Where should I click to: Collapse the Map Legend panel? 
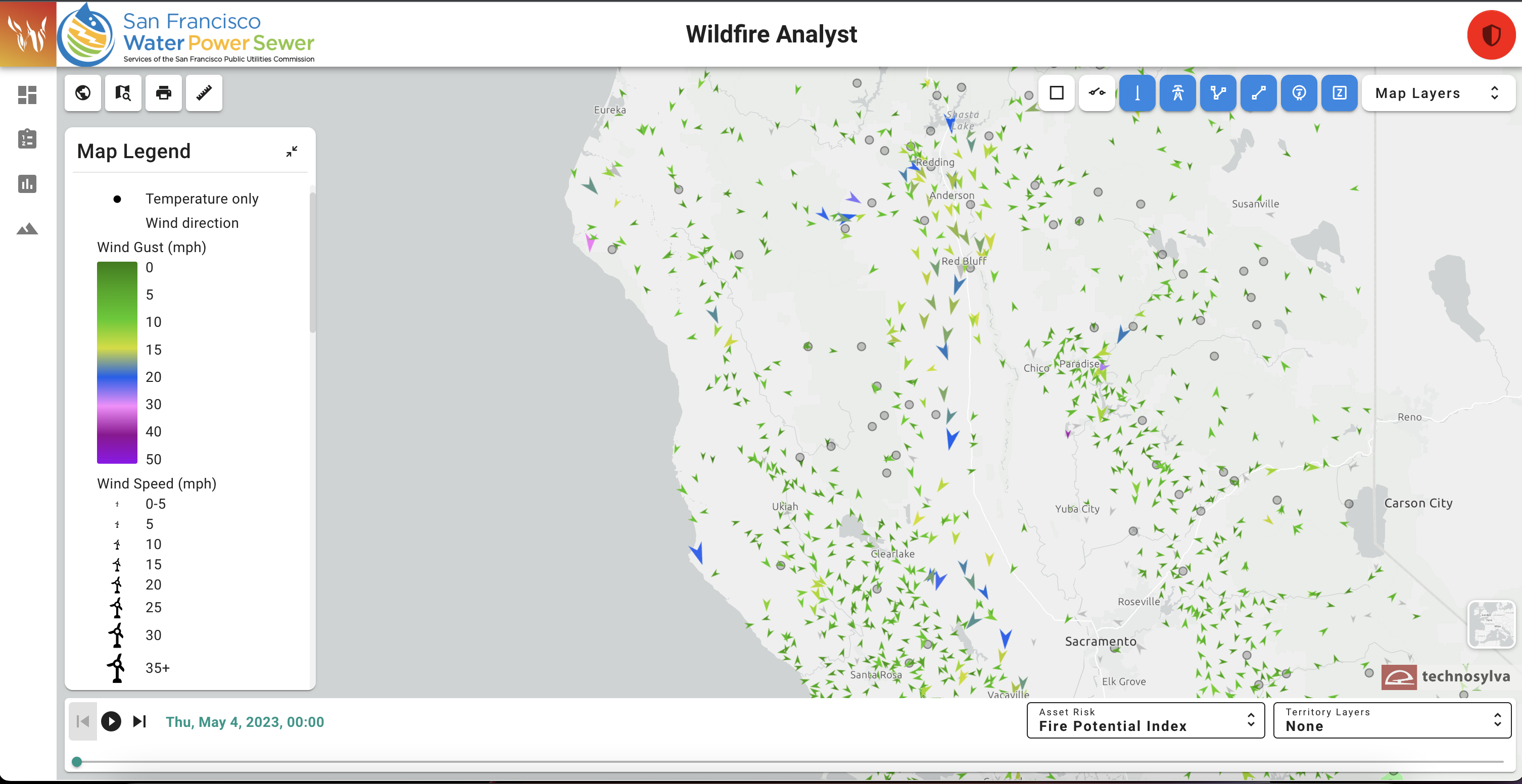292,152
